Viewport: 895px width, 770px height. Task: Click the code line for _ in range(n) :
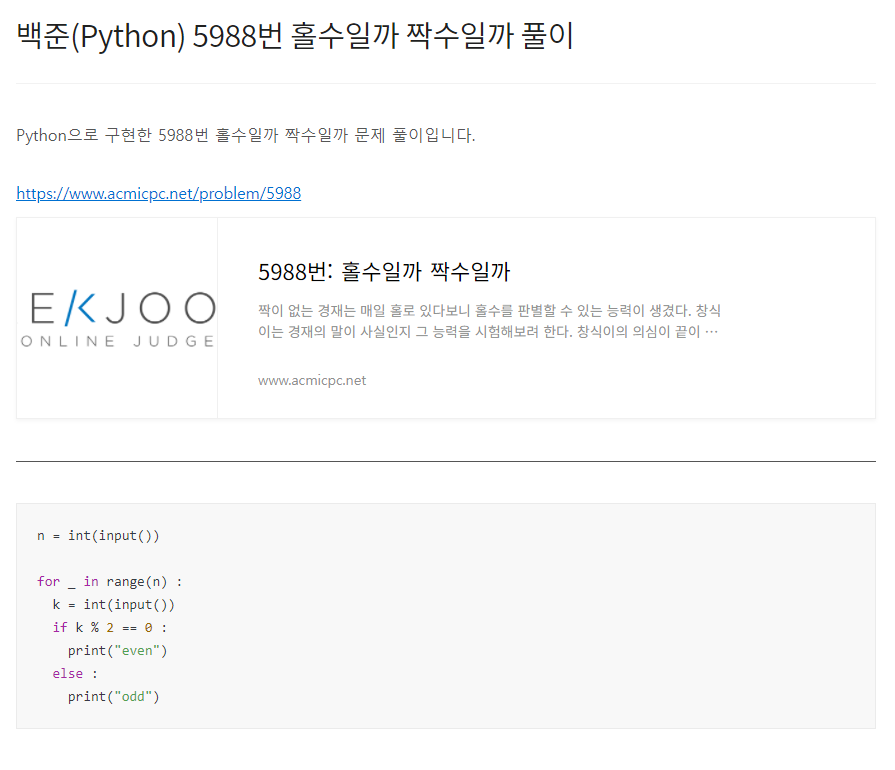coord(110,582)
